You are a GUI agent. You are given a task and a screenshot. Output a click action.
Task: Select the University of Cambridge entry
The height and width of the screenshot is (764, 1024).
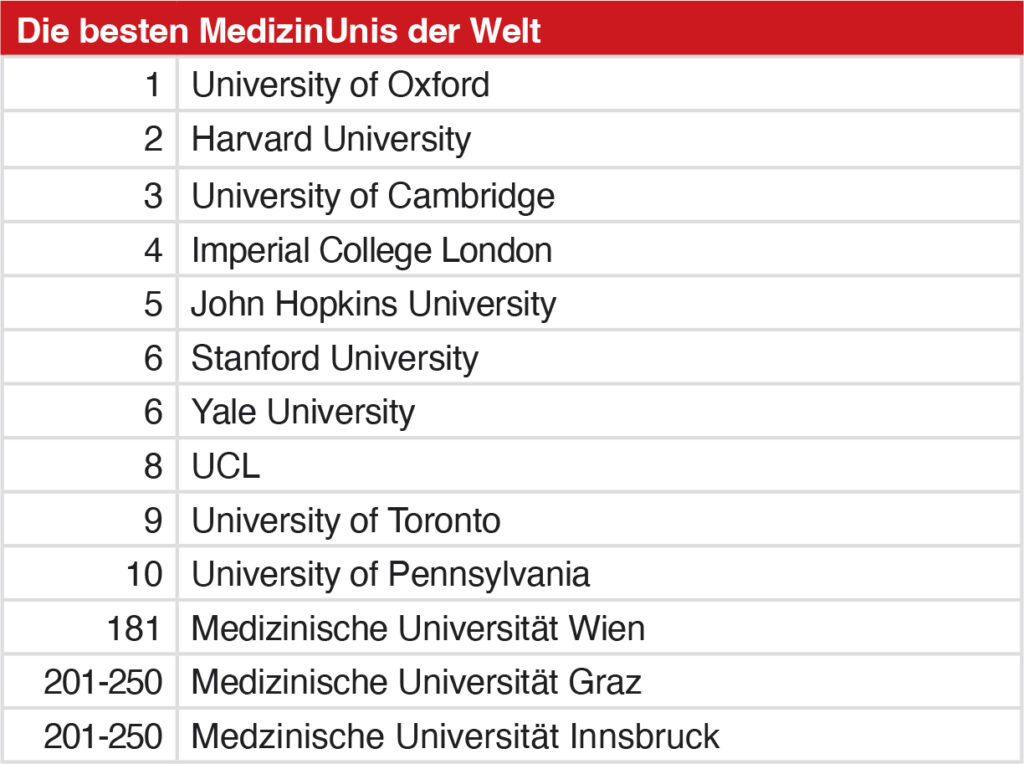click(x=373, y=195)
